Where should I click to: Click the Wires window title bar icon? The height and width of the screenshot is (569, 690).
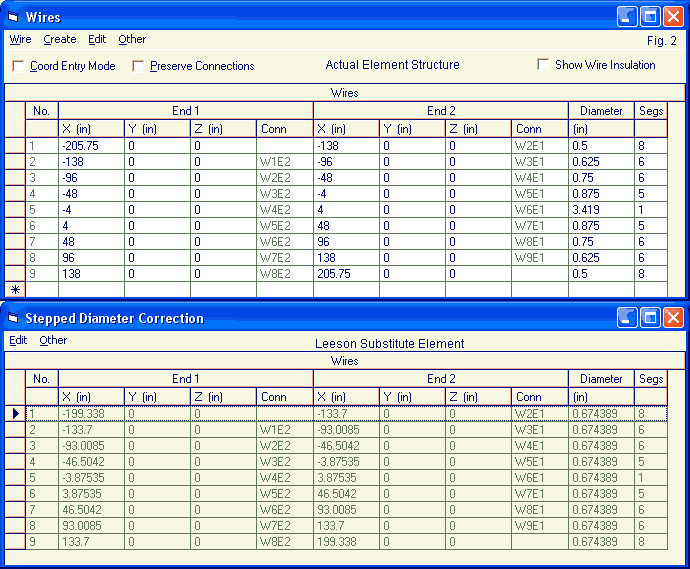coord(14,17)
